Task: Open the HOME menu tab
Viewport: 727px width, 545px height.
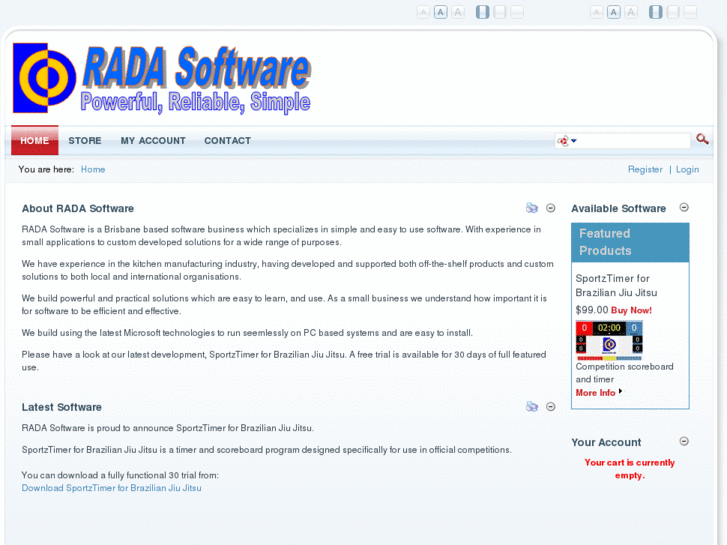Action: [x=35, y=140]
